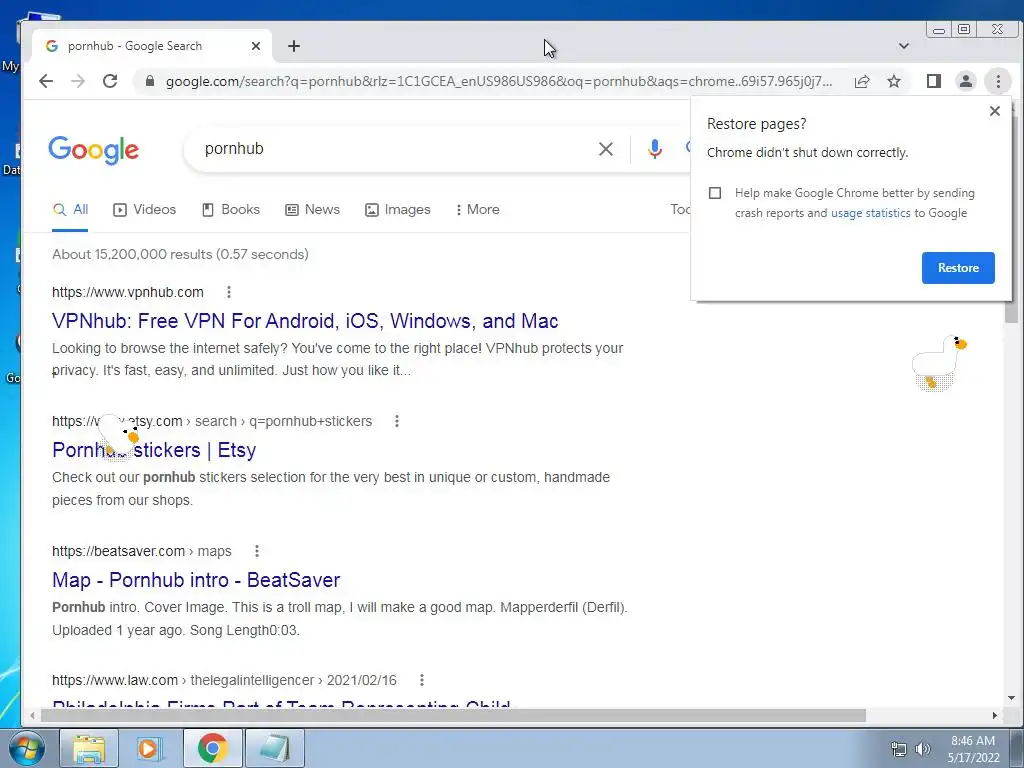Open the Chrome side panel icon

(x=934, y=81)
